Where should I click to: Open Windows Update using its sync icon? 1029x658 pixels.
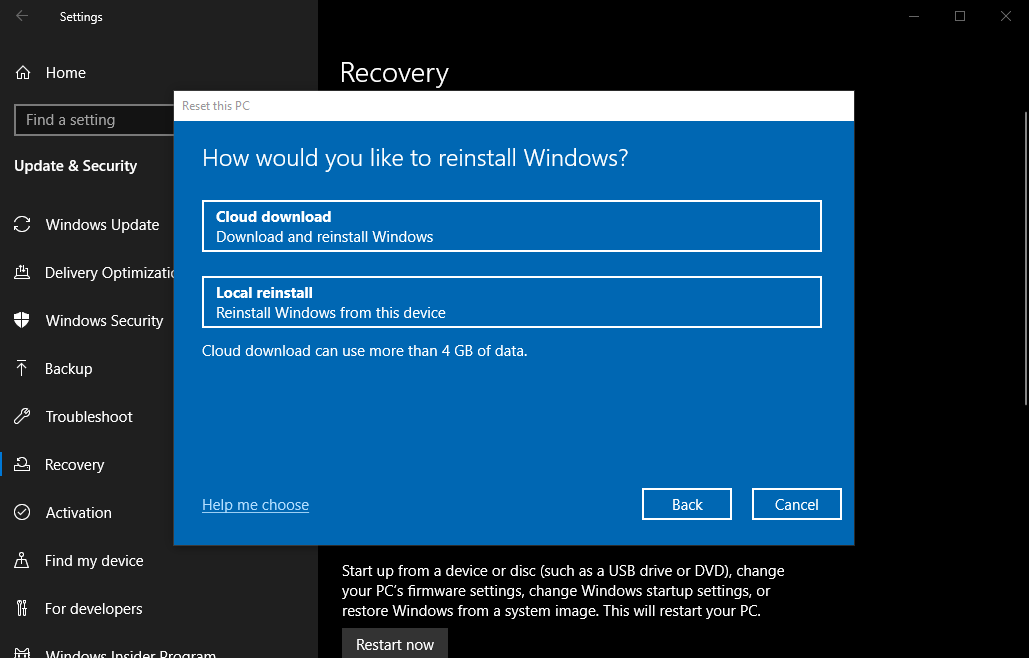coord(22,225)
